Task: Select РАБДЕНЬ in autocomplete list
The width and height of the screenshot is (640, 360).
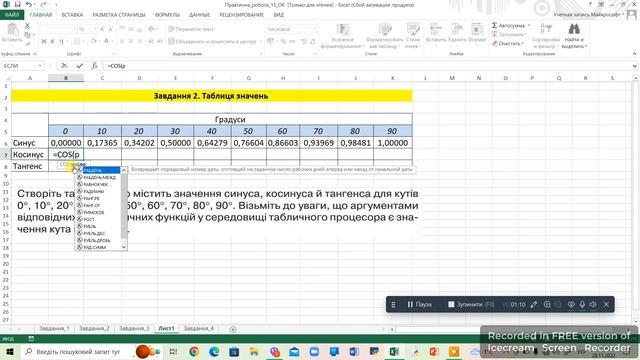Action: (98, 170)
